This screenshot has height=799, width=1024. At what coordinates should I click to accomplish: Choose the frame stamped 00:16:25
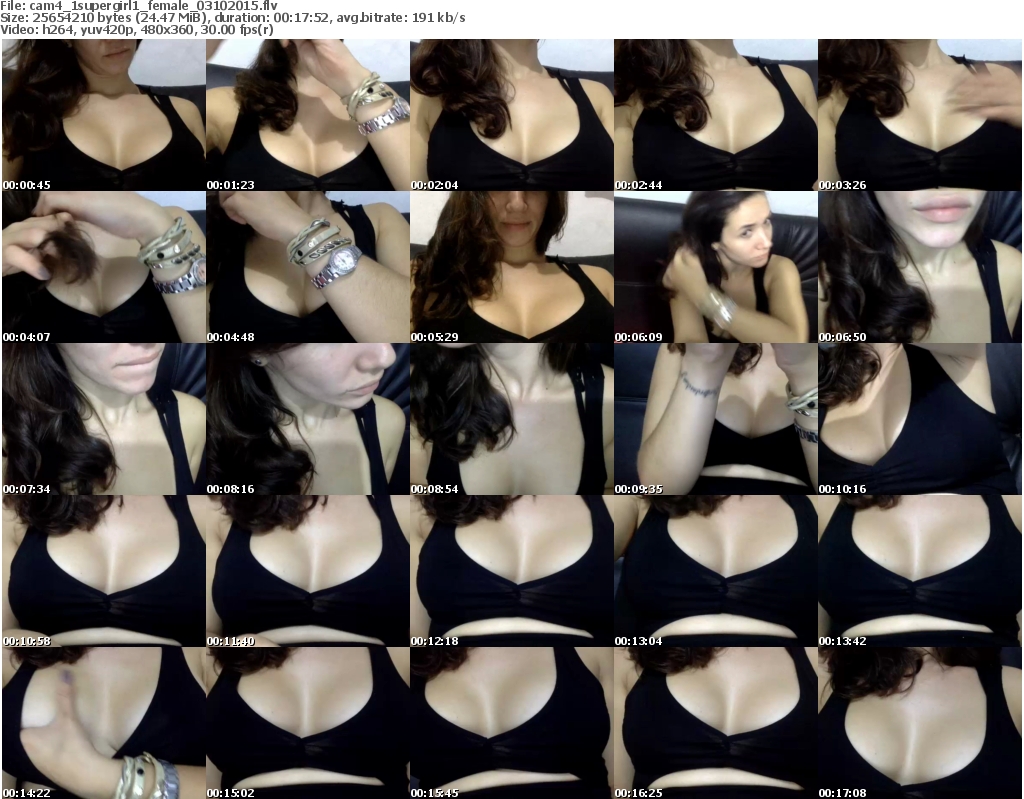point(716,723)
